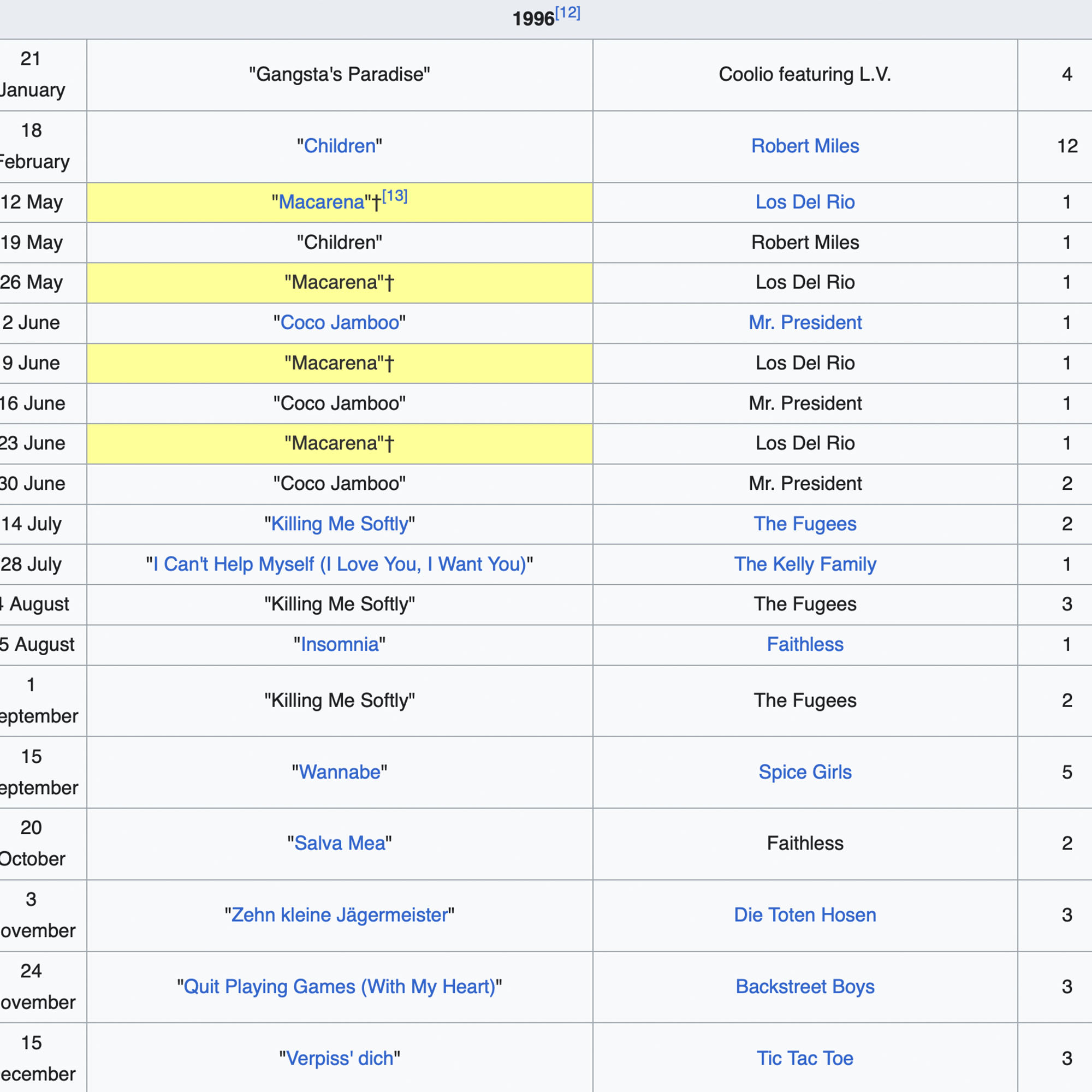Click the weeks value 12 in Children row
Viewport: 1092px width, 1092px height.
1067,146
